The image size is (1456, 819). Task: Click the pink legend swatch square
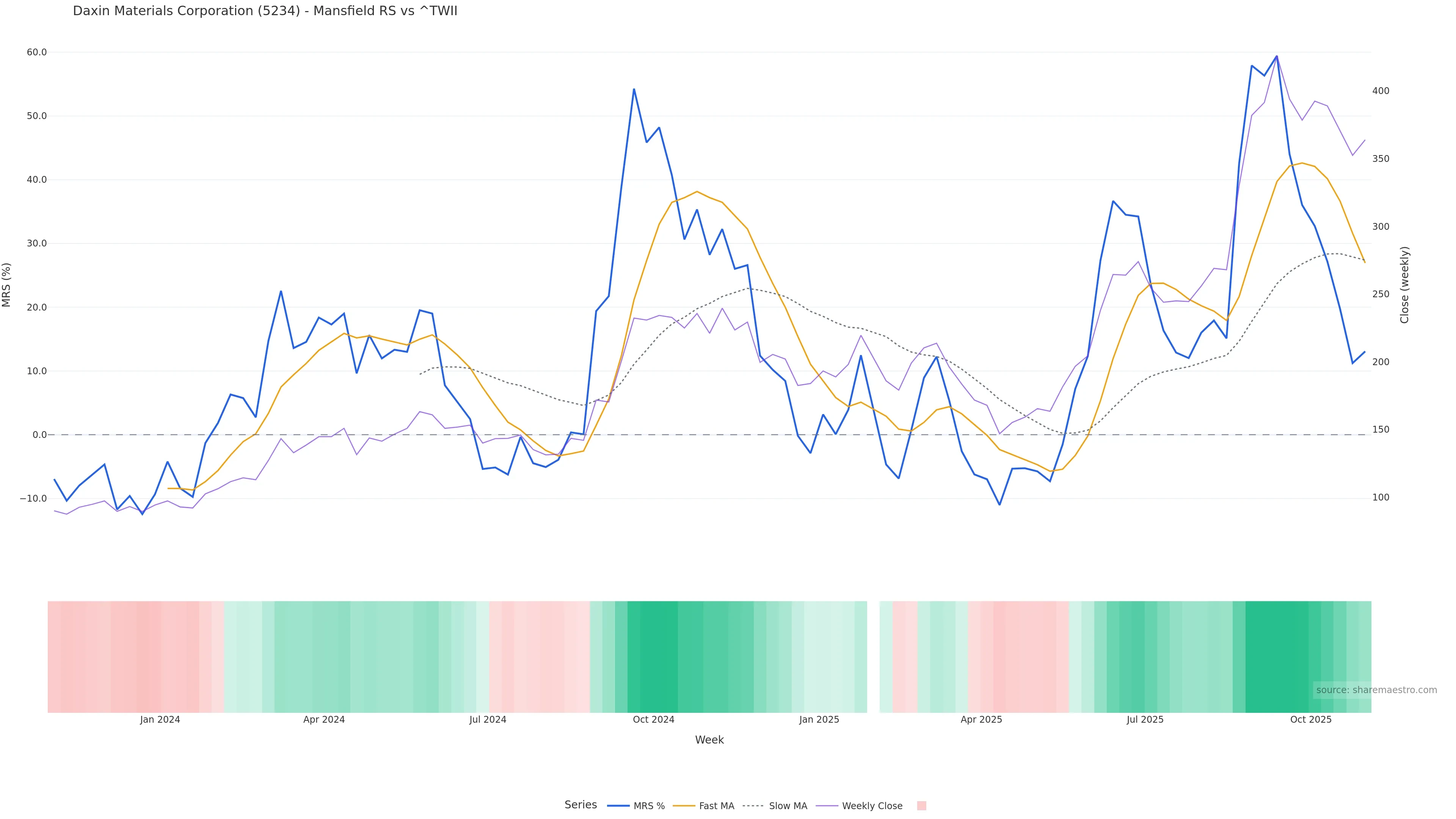point(921,806)
